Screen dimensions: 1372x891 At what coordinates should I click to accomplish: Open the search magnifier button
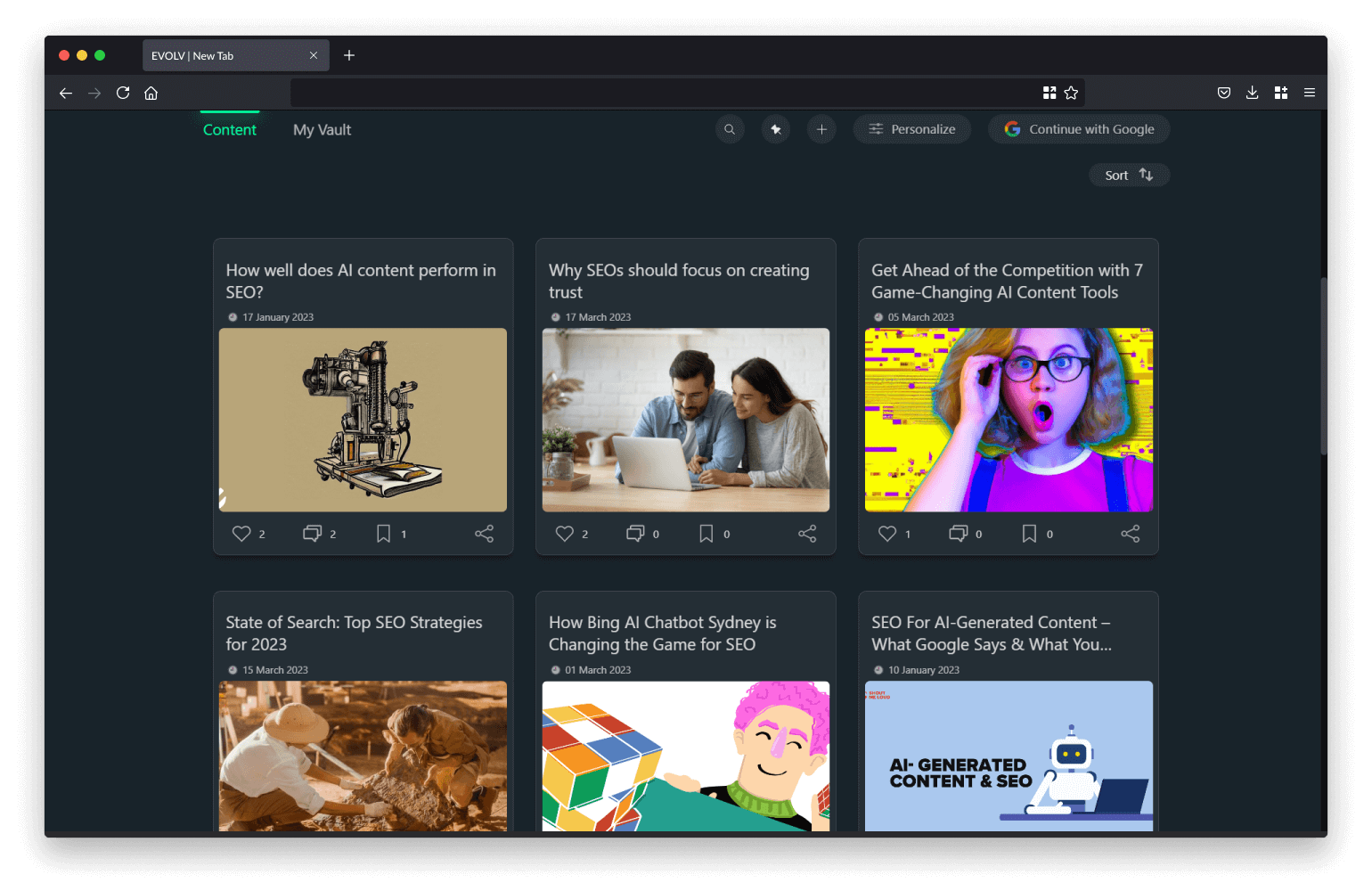[x=730, y=129]
